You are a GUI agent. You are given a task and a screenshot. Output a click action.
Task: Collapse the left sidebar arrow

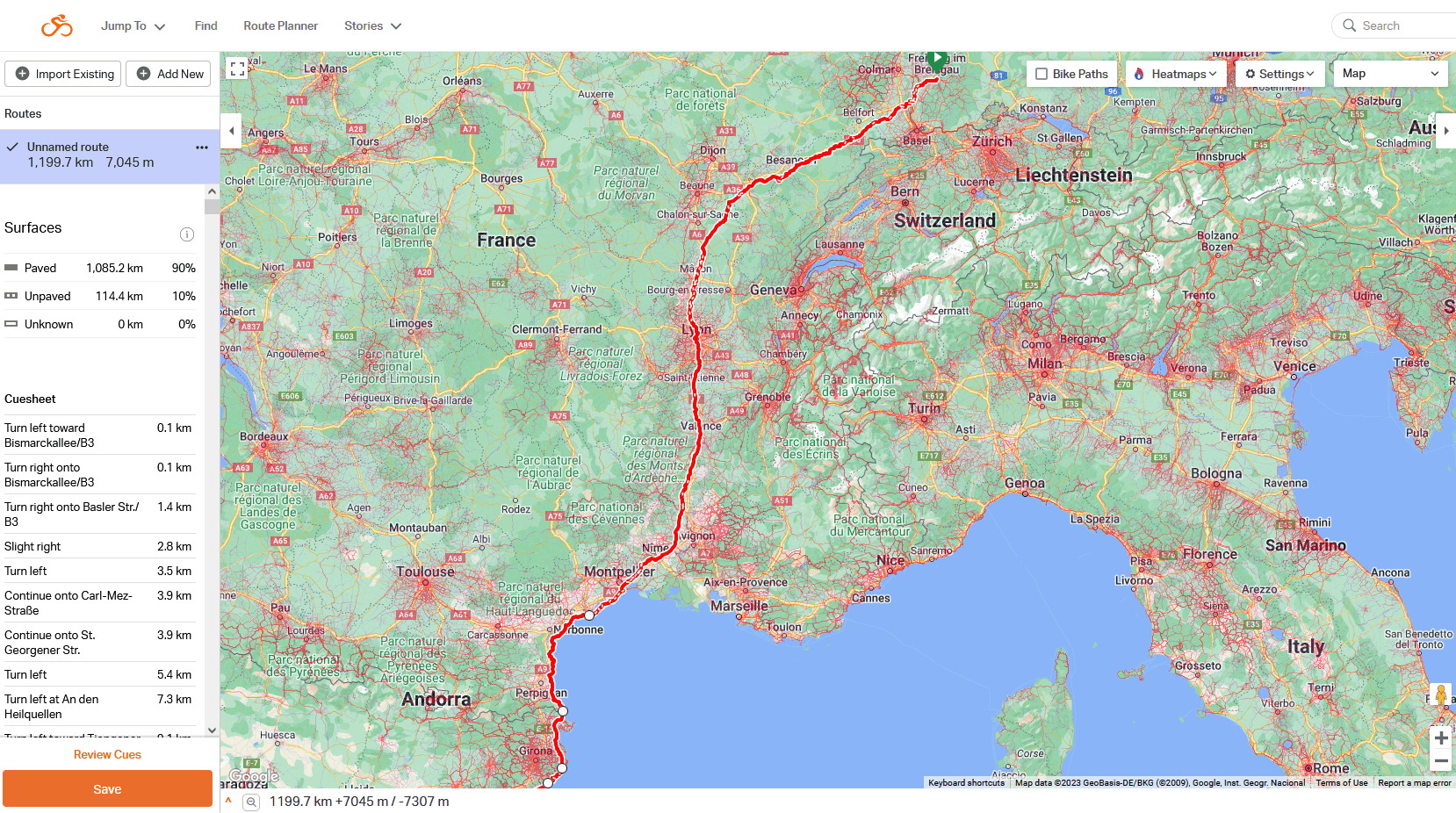click(231, 131)
